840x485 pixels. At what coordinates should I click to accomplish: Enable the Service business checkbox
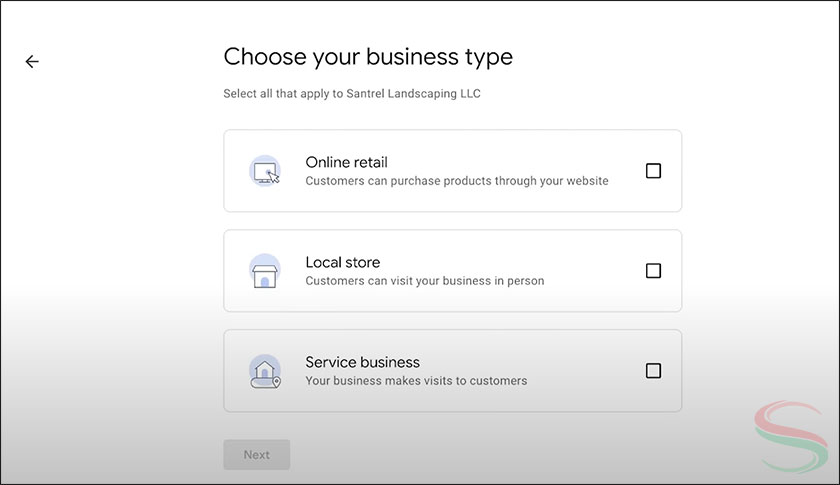[x=653, y=371]
